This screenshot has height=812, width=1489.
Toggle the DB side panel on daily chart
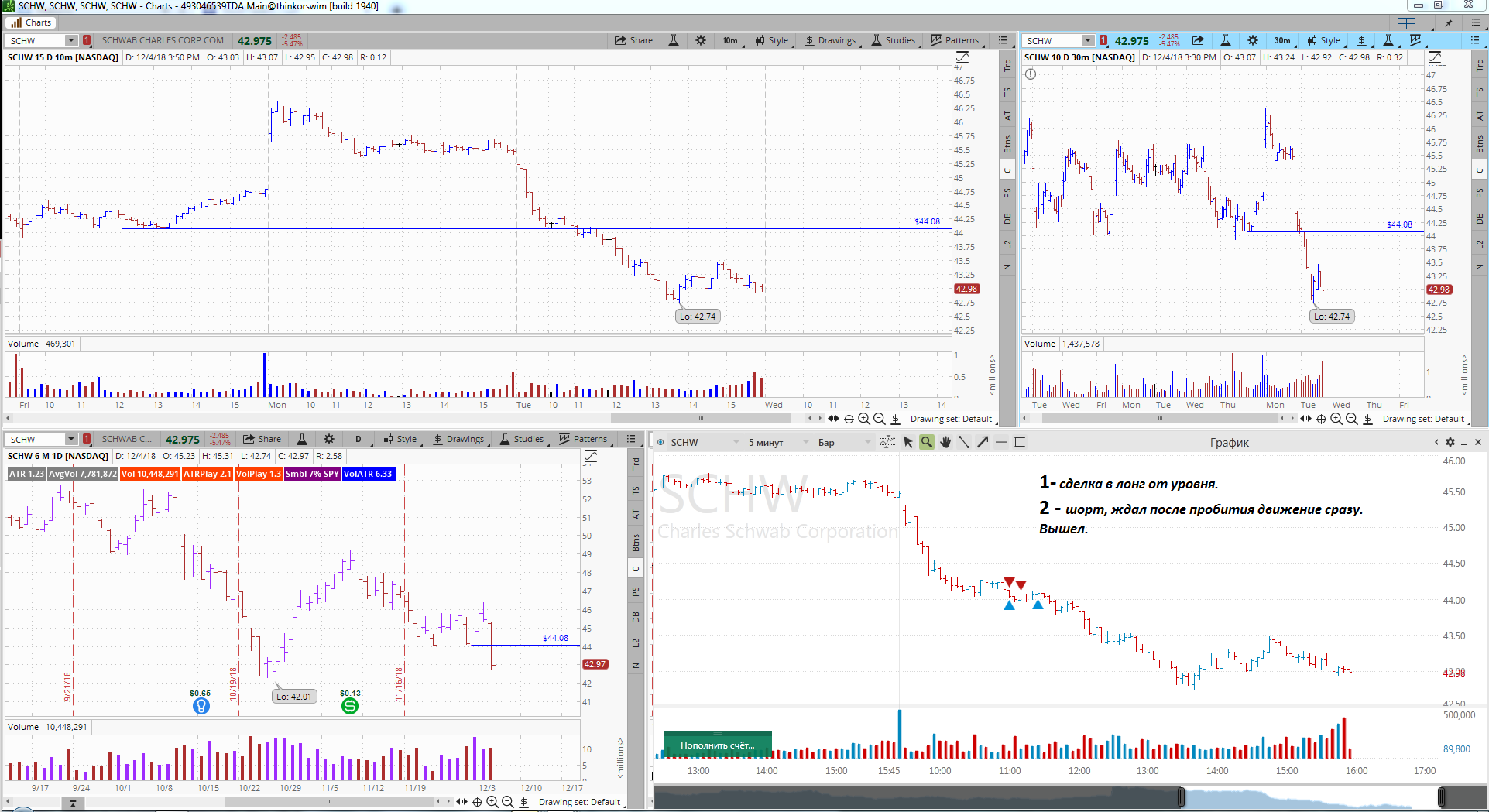pos(636,617)
